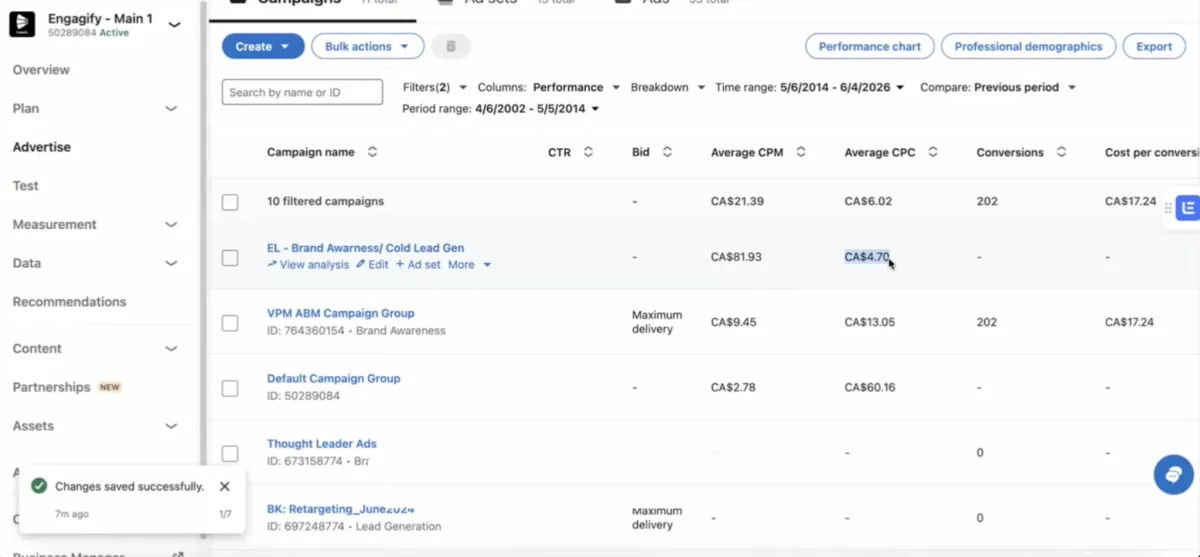The width and height of the screenshot is (1200, 557).
Task: Click the 7m ago notification timestamp
Action: [x=71, y=514]
